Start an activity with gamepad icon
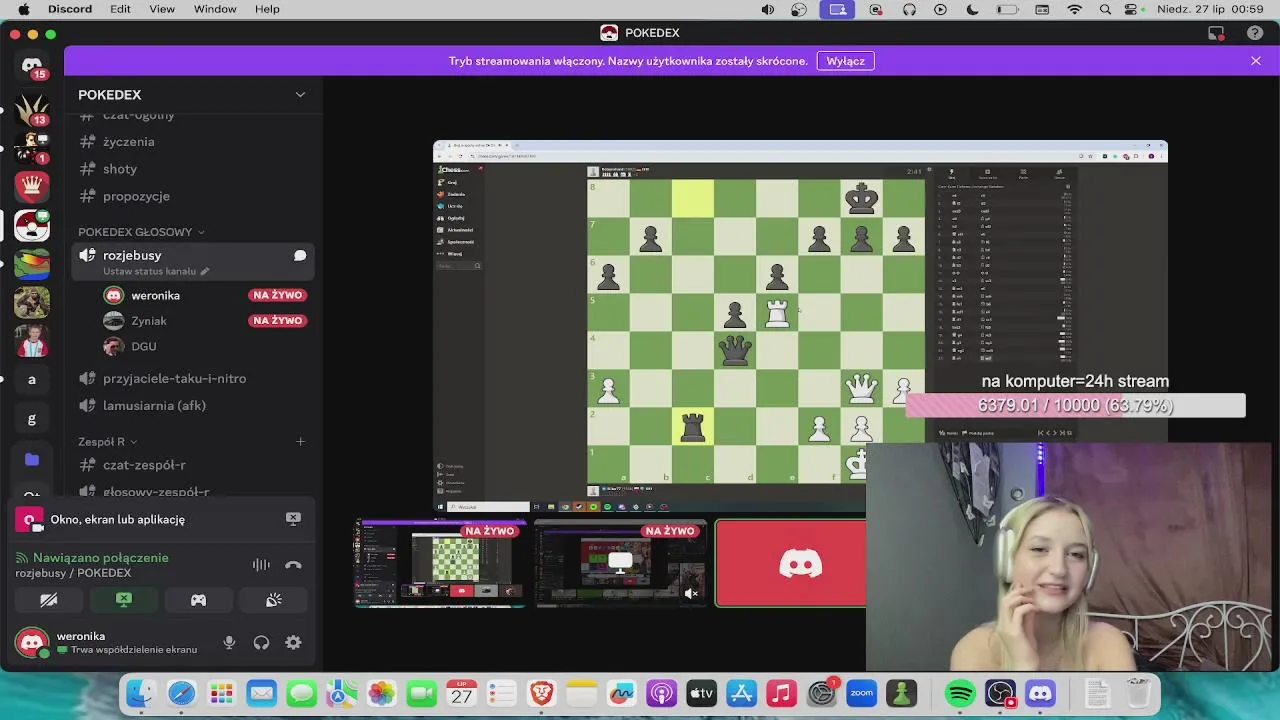 [x=198, y=600]
